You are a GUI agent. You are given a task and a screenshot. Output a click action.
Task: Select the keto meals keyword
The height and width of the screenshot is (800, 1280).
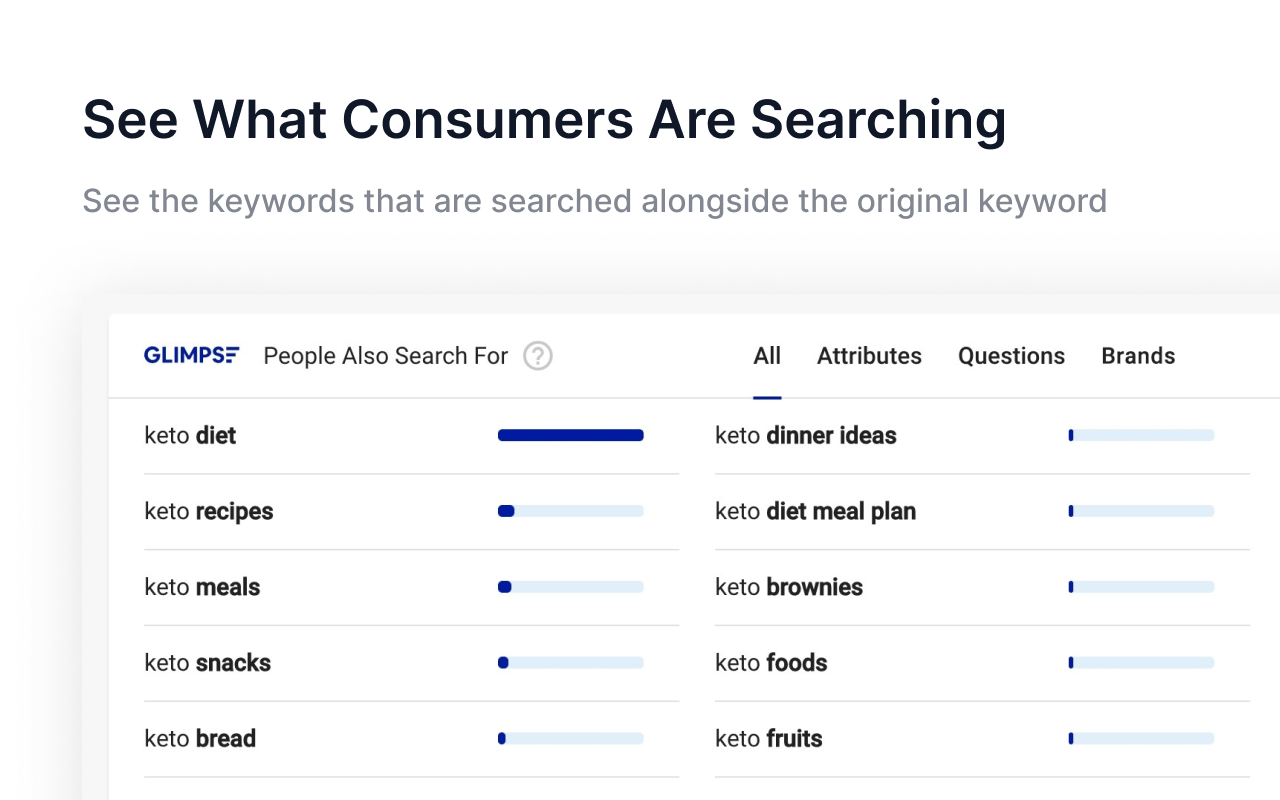coord(202,588)
